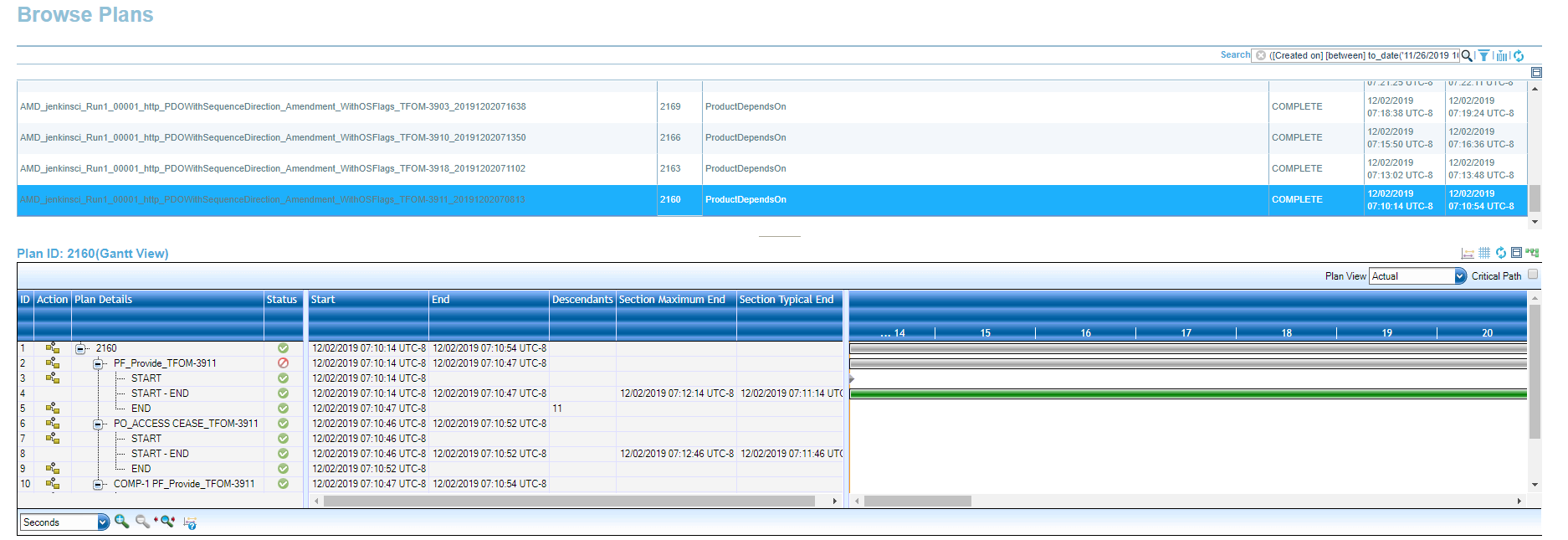Click the Search label link
This screenshot has width=1568, height=540.
(x=1235, y=55)
